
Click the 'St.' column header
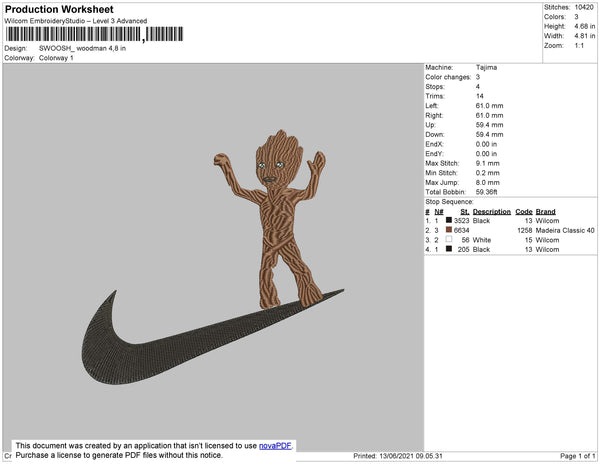[x=465, y=212]
